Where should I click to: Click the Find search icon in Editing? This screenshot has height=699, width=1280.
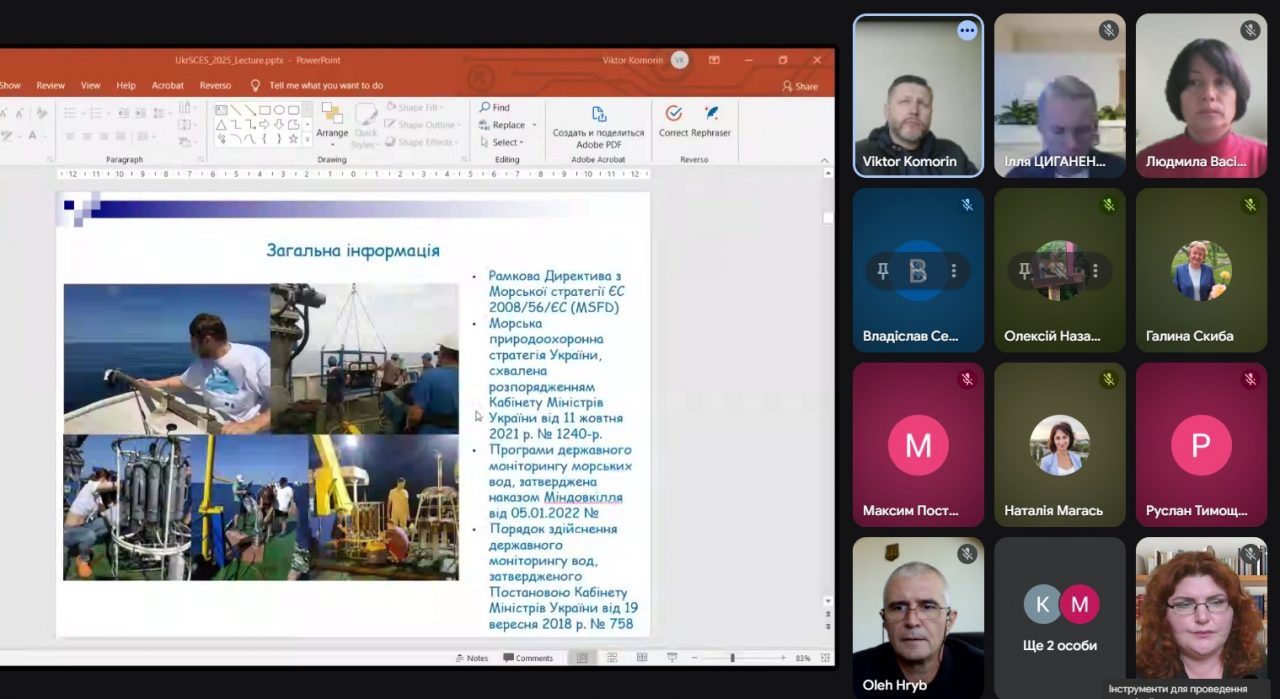pyautogui.click(x=485, y=107)
